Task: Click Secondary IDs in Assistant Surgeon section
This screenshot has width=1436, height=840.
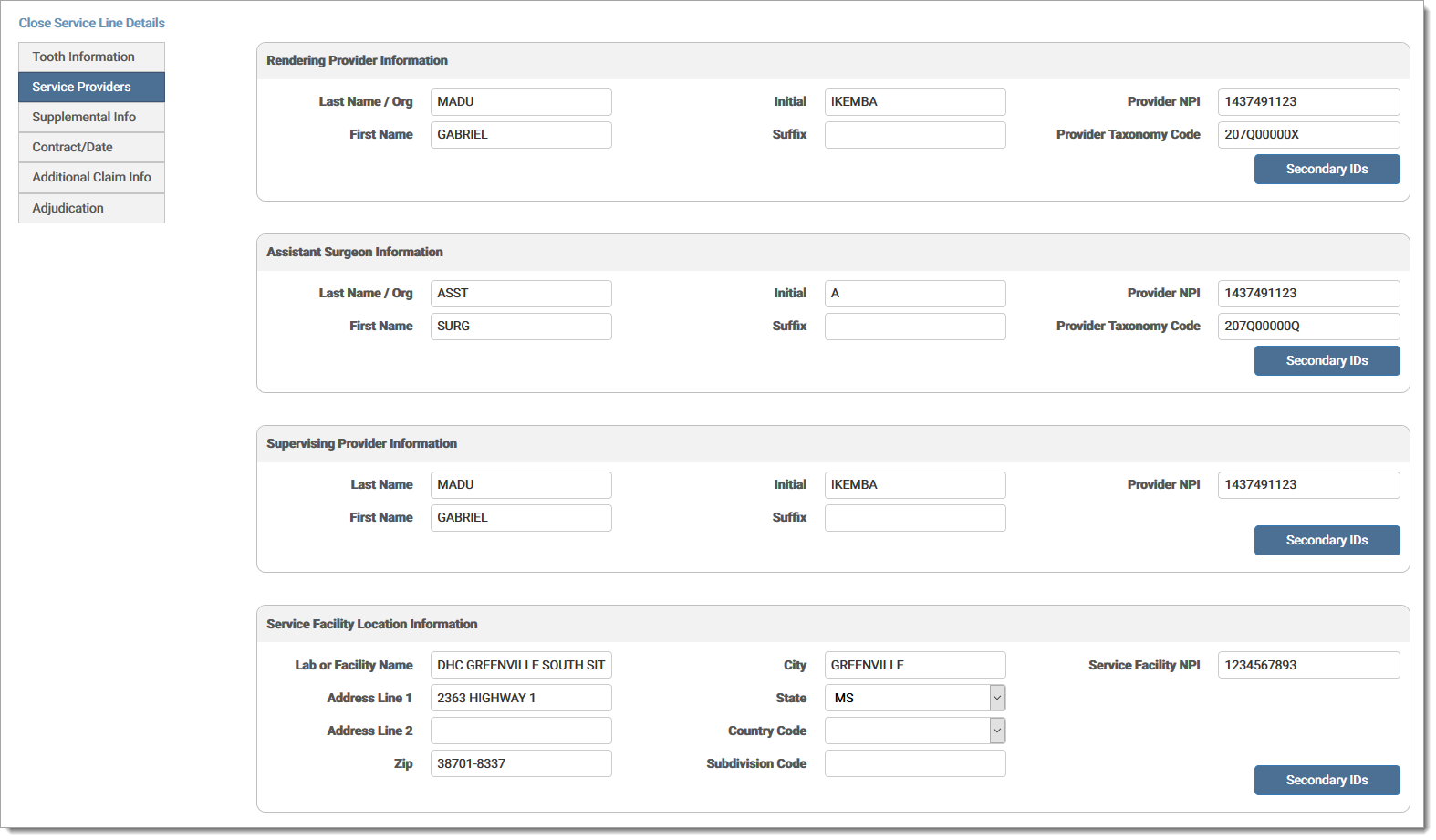Action: click(1327, 360)
